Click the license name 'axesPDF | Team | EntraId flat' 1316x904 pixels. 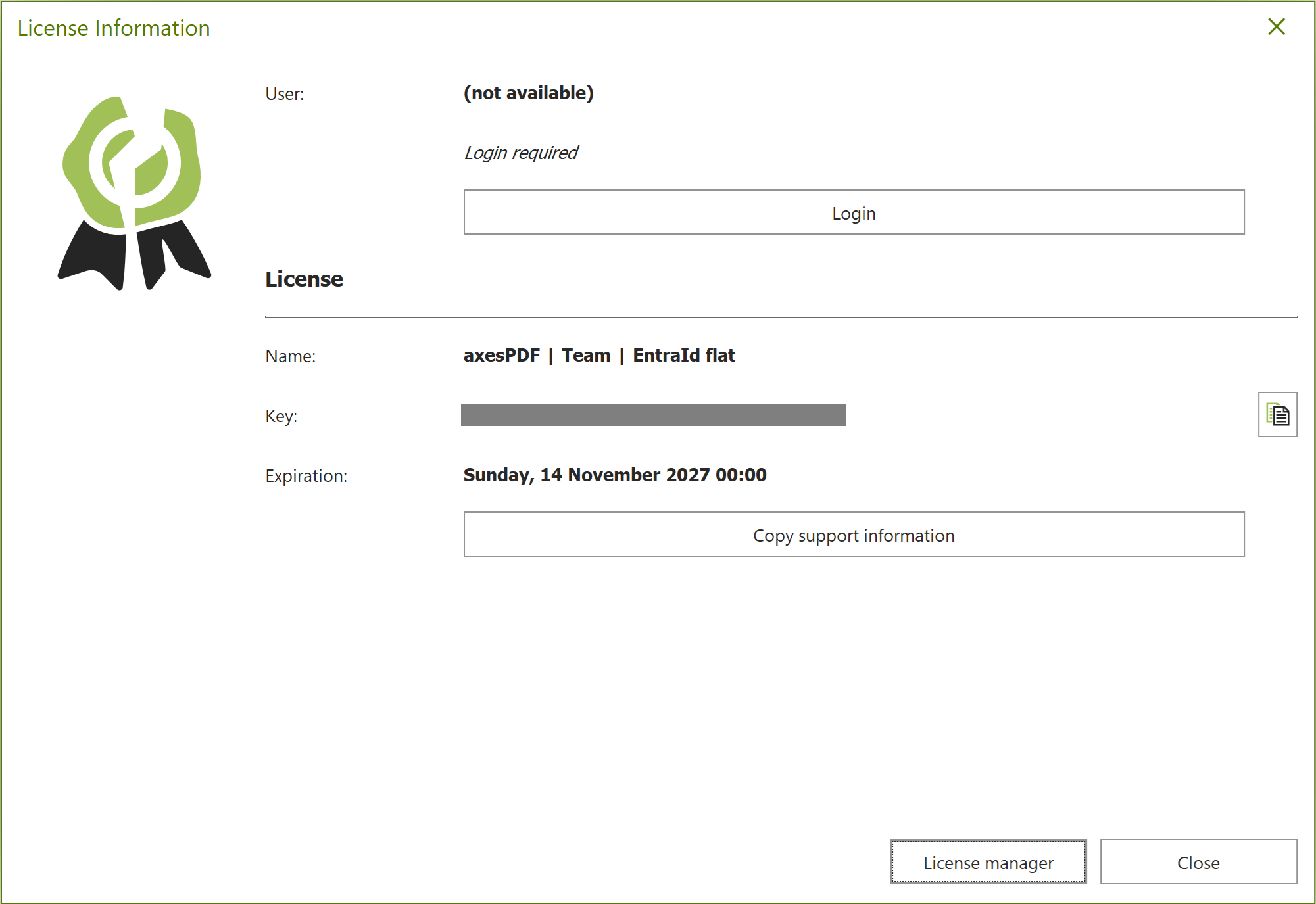pyautogui.click(x=599, y=356)
